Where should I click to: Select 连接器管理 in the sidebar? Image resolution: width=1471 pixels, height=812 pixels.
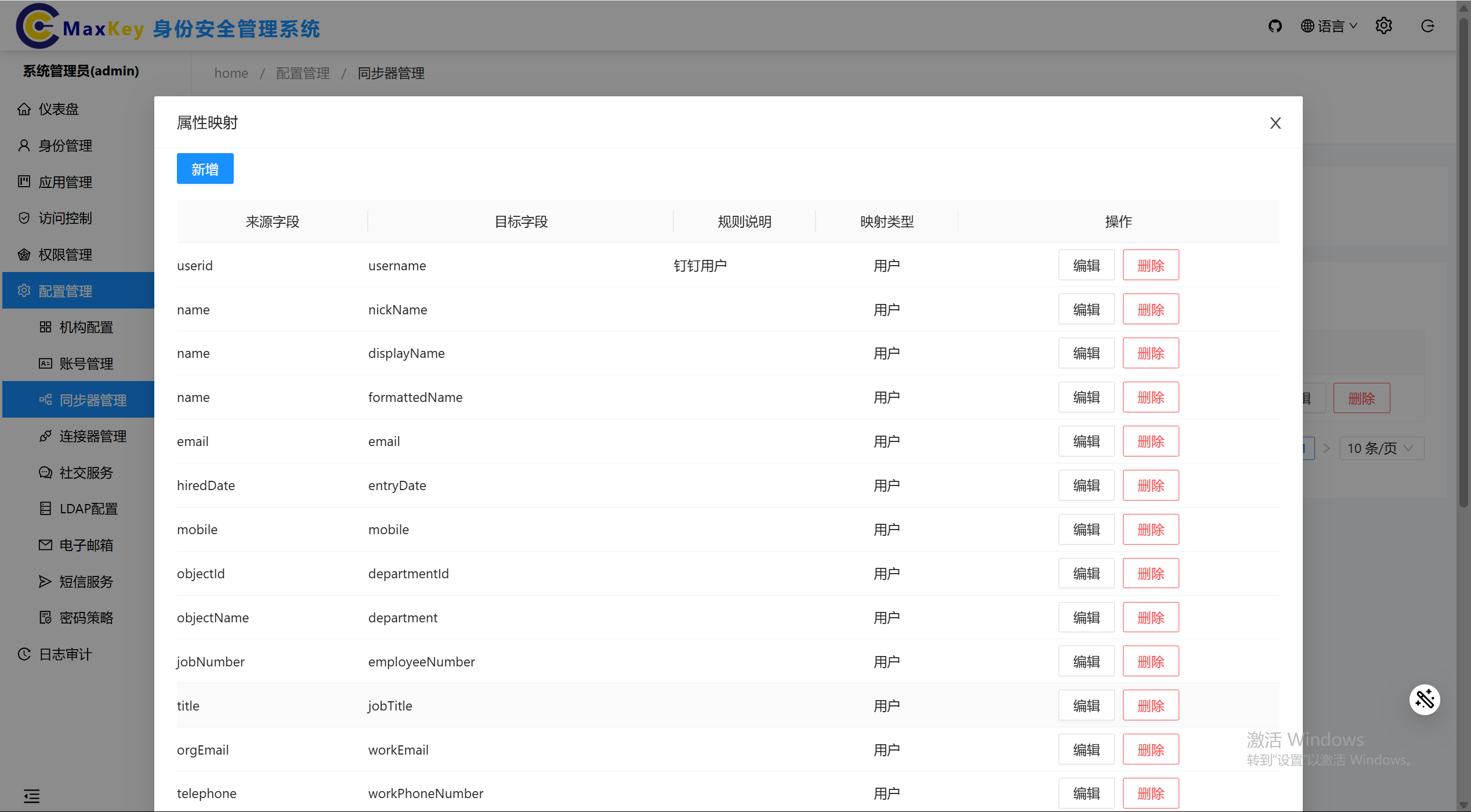[93, 436]
